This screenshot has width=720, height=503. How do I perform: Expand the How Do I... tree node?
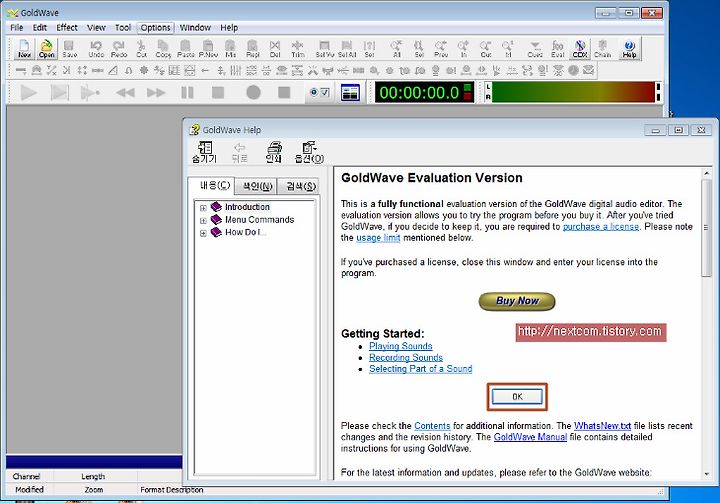(x=203, y=233)
